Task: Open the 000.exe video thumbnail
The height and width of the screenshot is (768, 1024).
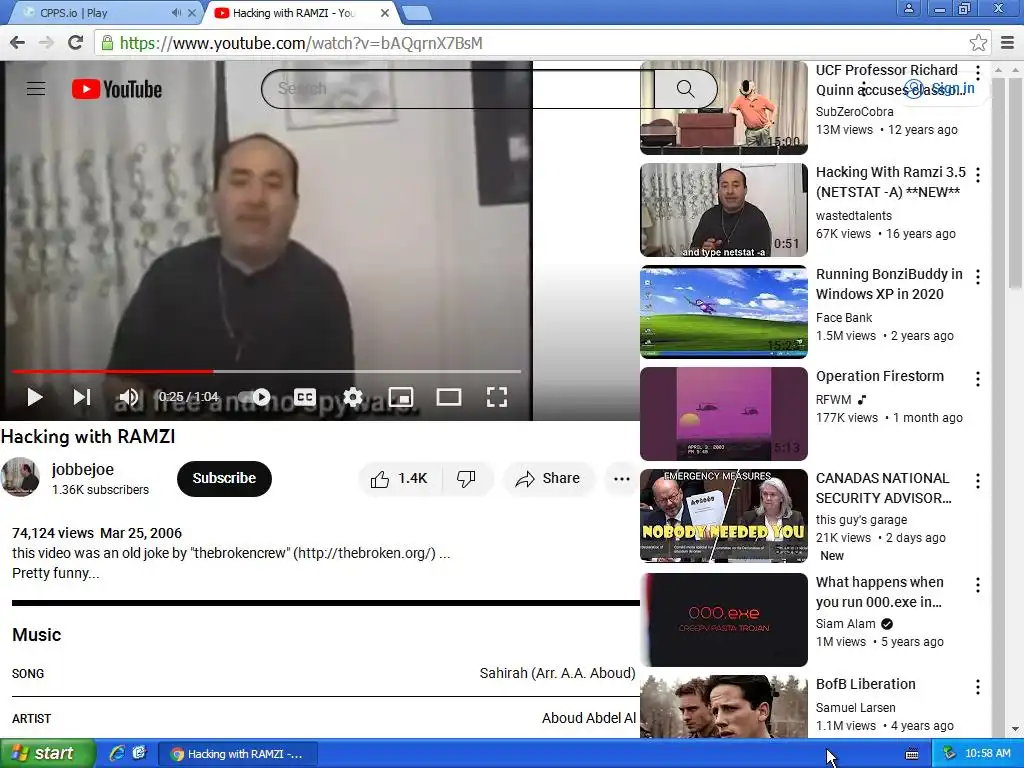Action: 724,620
